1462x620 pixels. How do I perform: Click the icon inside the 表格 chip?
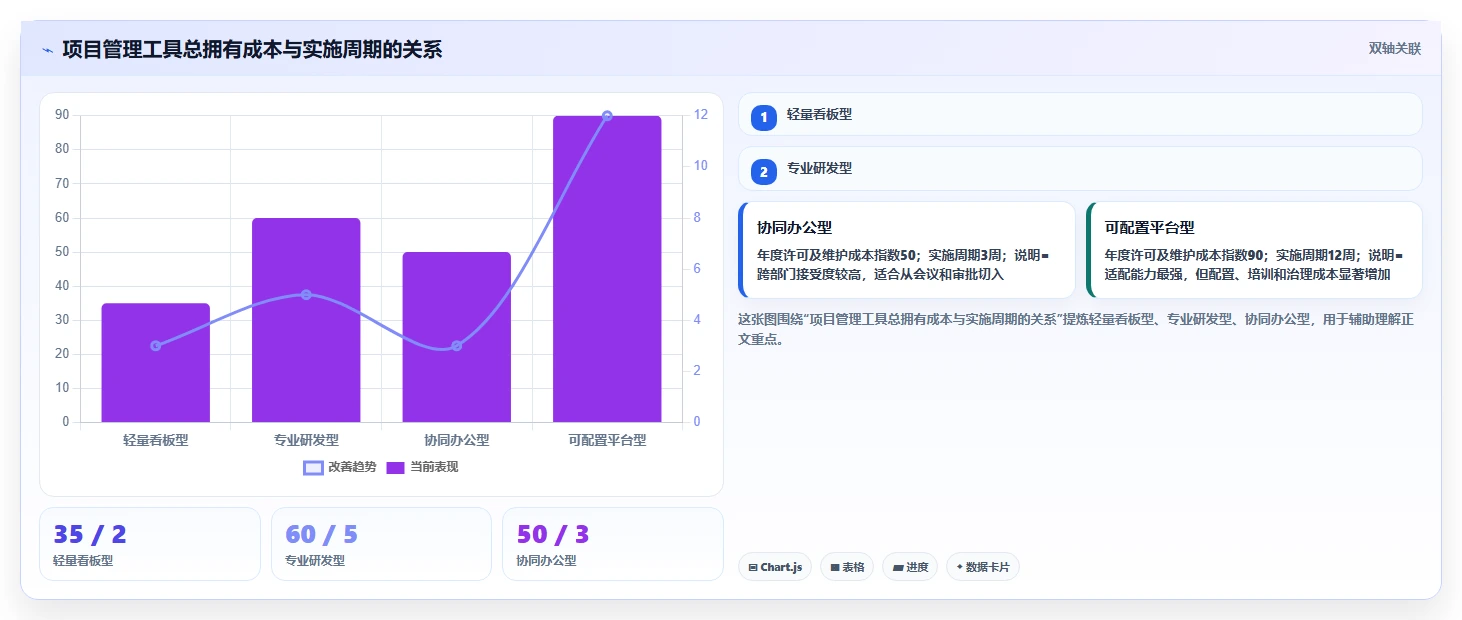(x=835, y=568)
